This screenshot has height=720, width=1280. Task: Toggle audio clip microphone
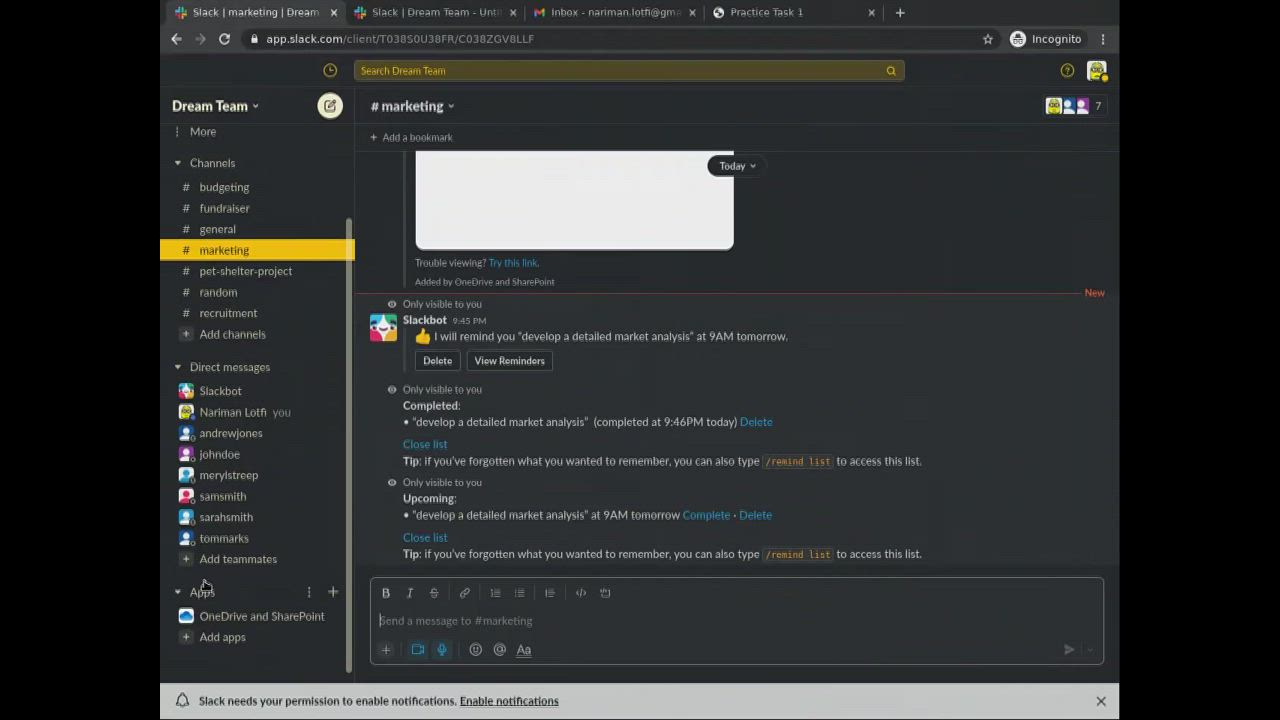click(x=442, y=650)
